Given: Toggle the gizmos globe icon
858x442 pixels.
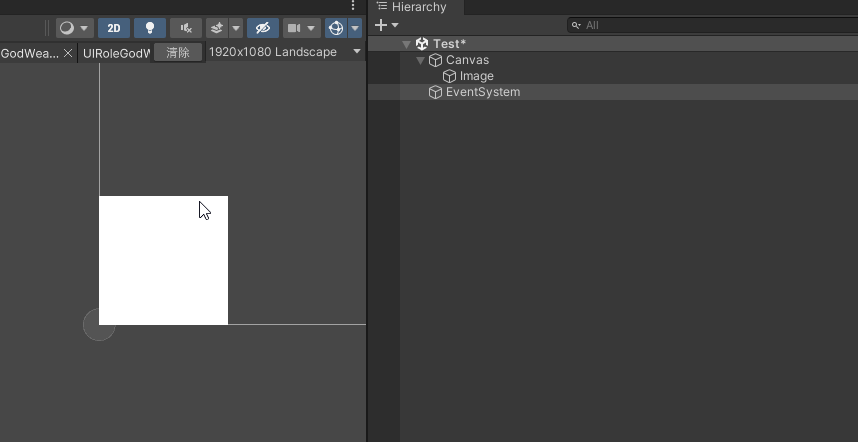Looking at the screenshot, I should coord(335,28).
